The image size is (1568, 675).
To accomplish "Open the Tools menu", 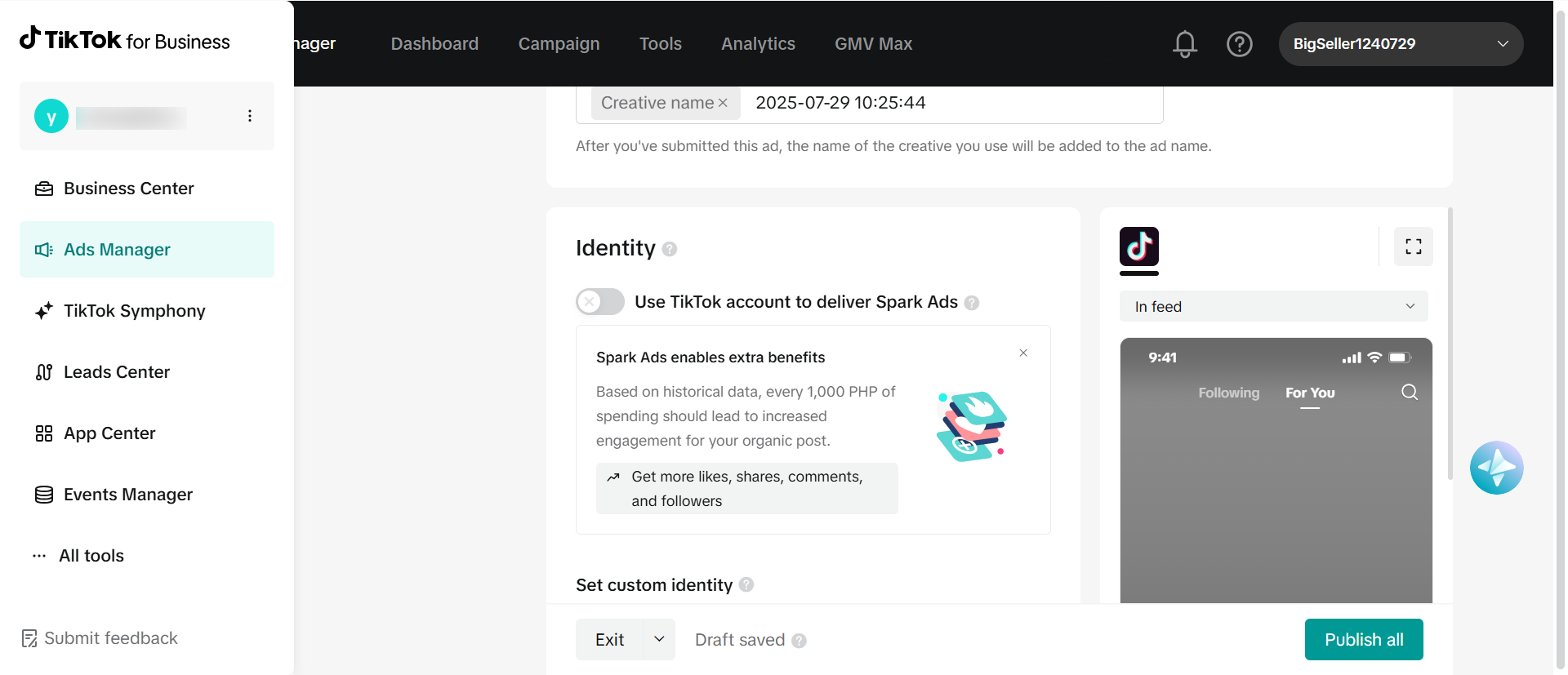I will [661, 44].
